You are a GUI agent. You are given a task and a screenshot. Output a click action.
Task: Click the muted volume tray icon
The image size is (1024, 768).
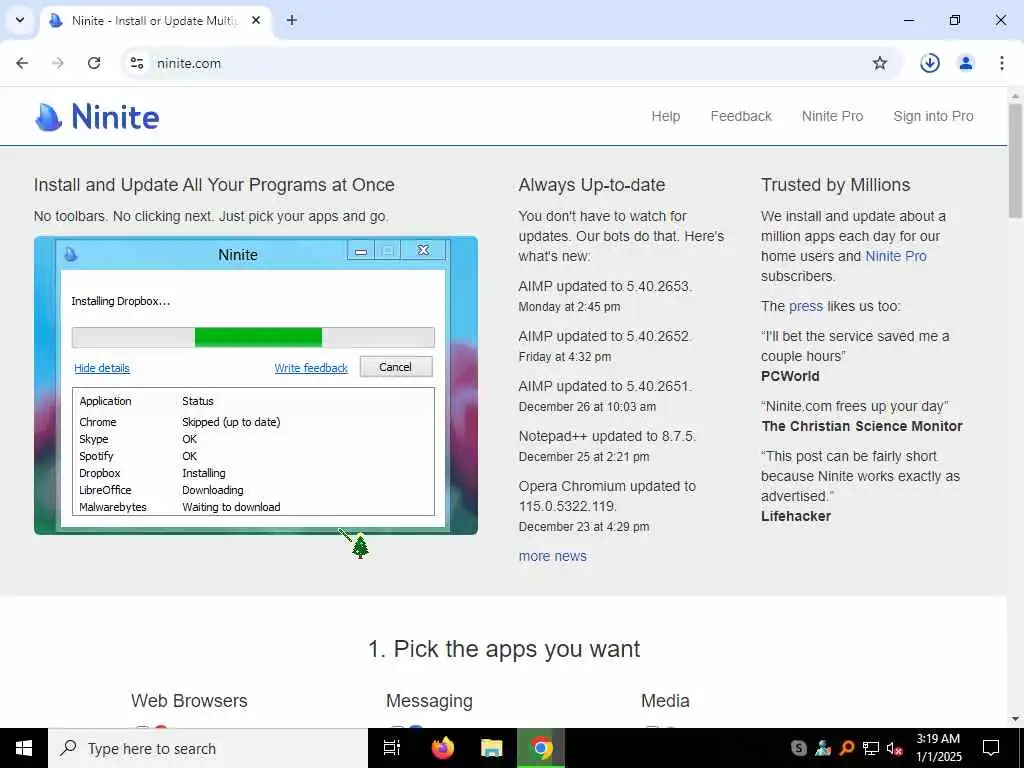tap(894, 748)
